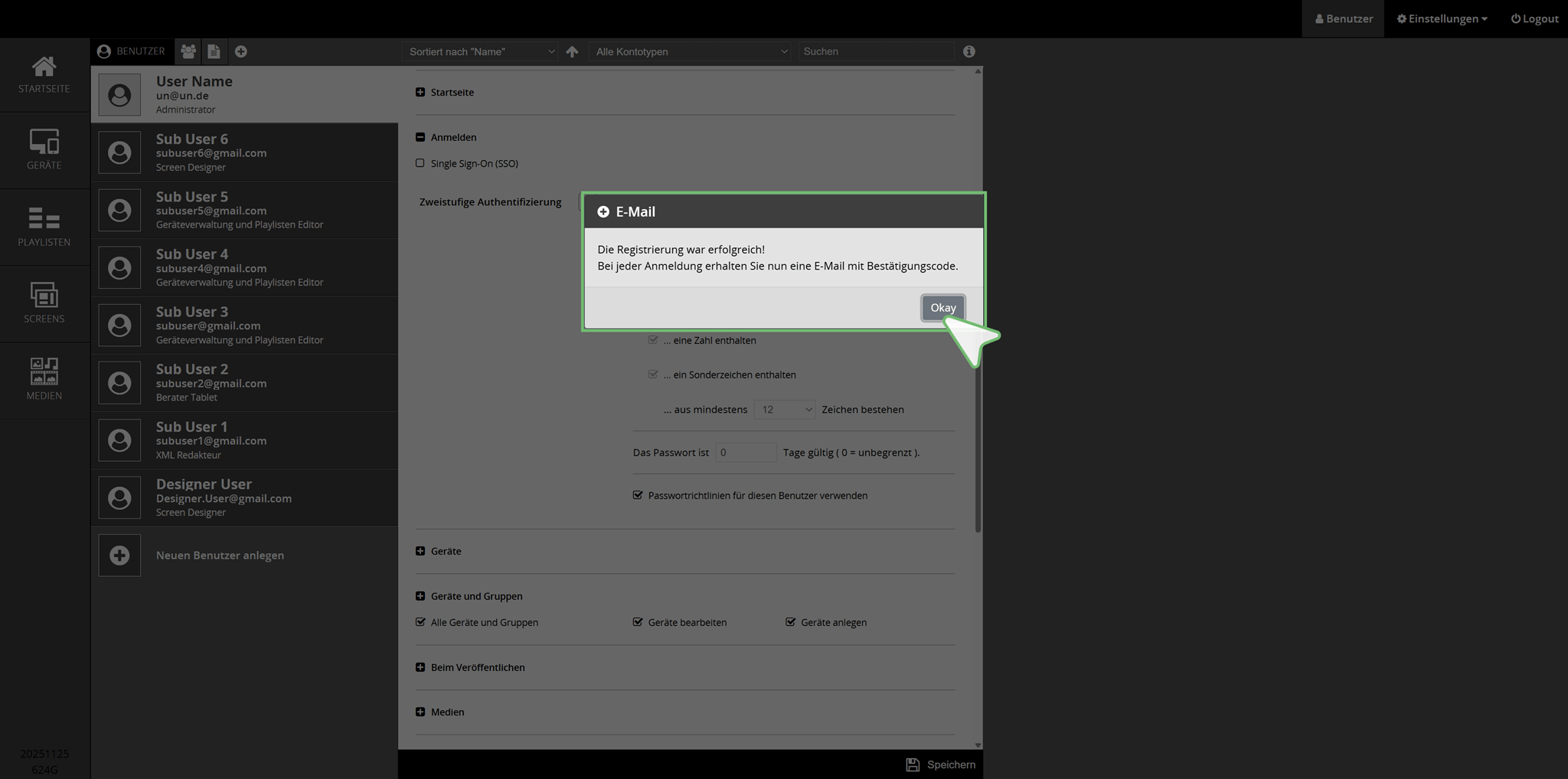Click the user groups icon in toolbar
Image resolution: width=1568 pixels, height=779 pixels.
[x=188, y=51]
